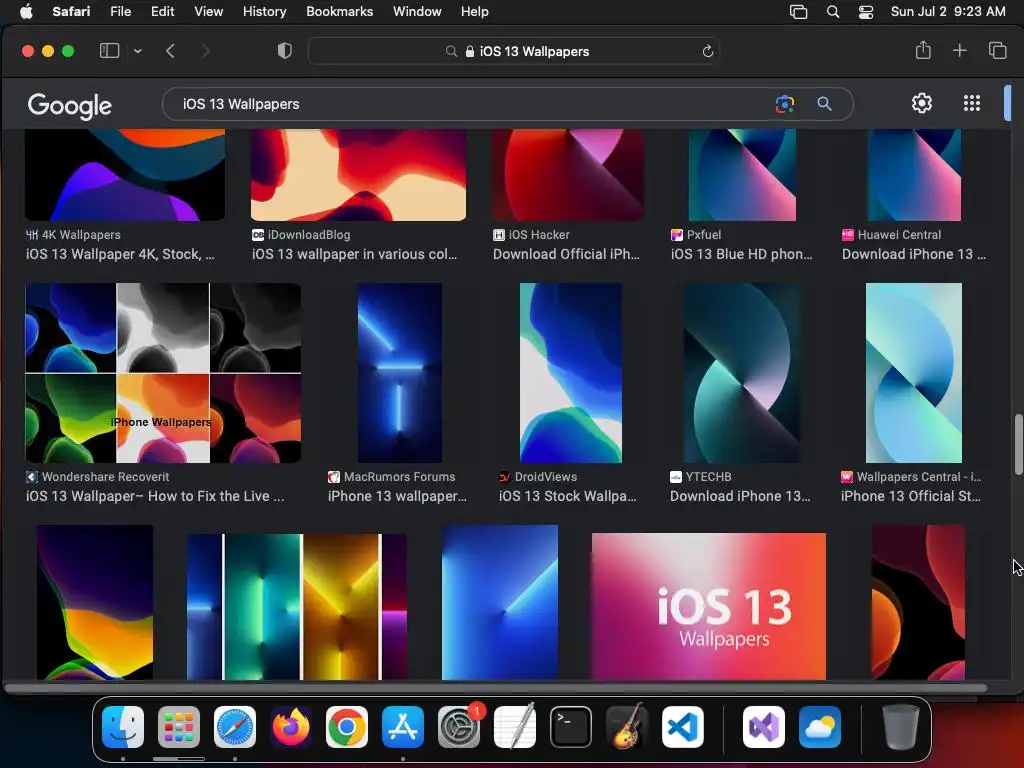Open Safari from the Dock
Viewport: 1024px width, 768px height.
point(235,727)
